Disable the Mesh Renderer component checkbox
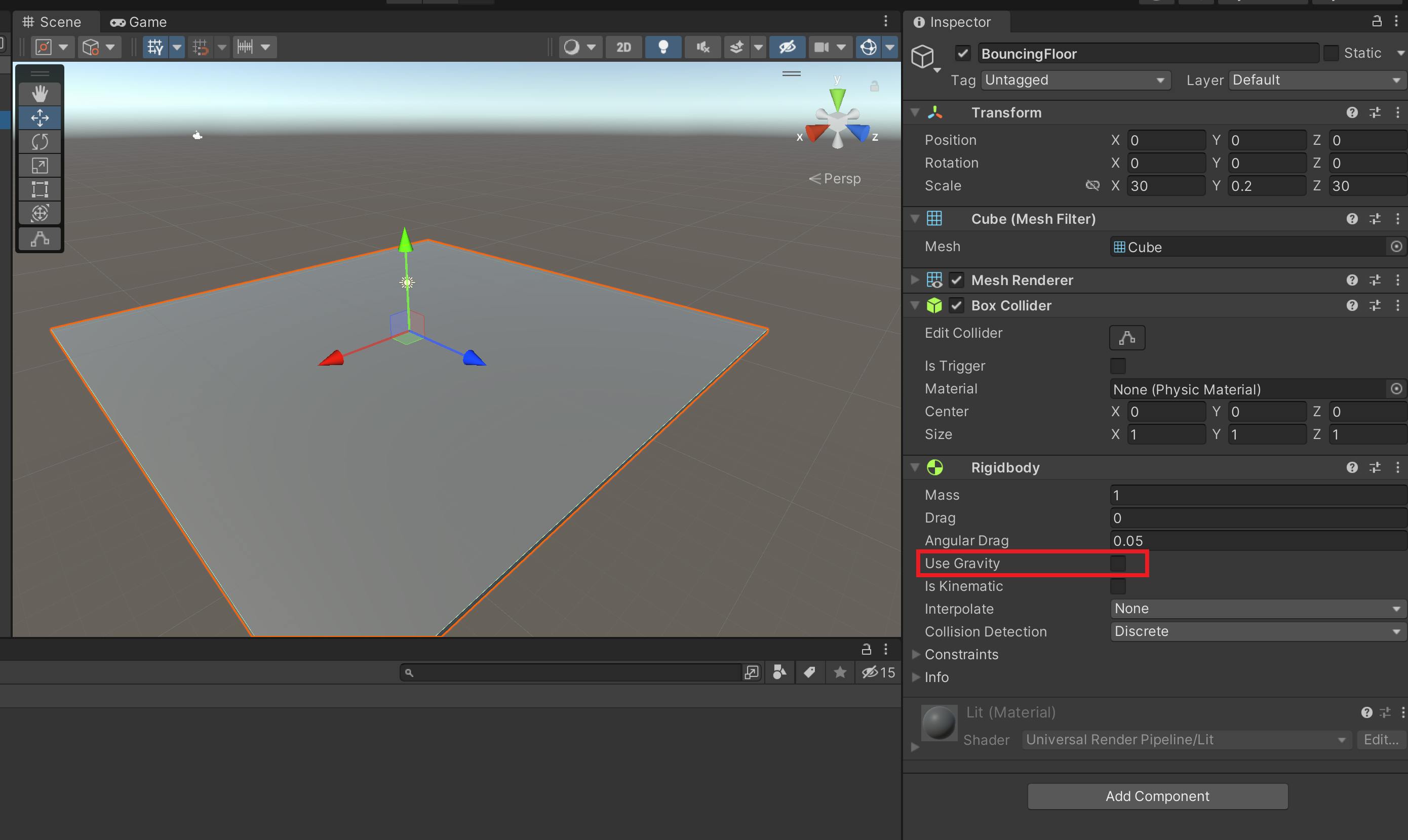This screenshot has height=840, width=1408. [x=956, y=280]
